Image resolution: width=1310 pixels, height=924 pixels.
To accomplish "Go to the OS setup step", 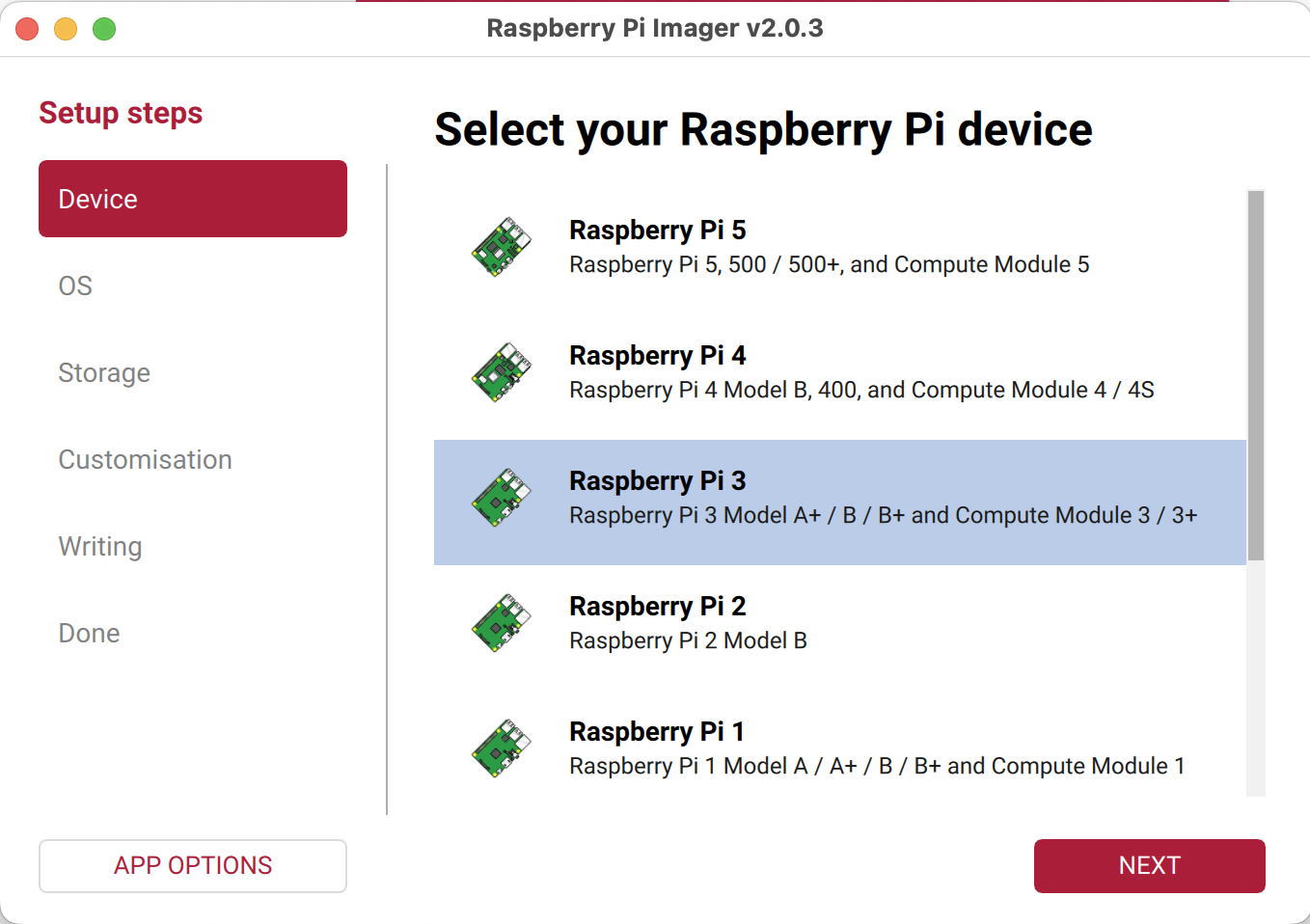I will click(75, 285).
